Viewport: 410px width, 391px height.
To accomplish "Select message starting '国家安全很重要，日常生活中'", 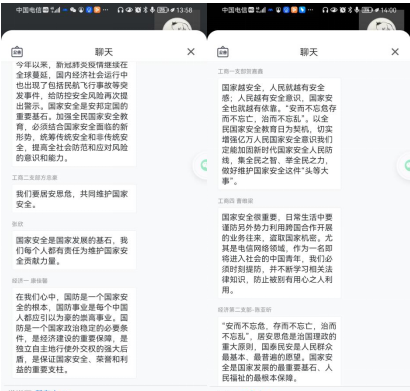I will click(279, 253).
